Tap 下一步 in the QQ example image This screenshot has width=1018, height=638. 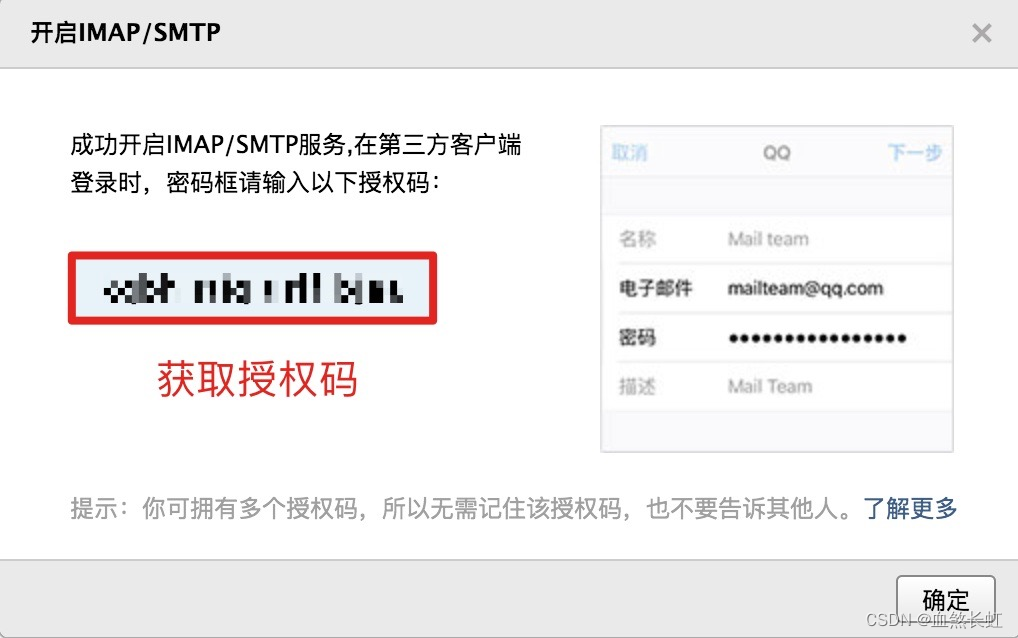[x=915, y=153]
